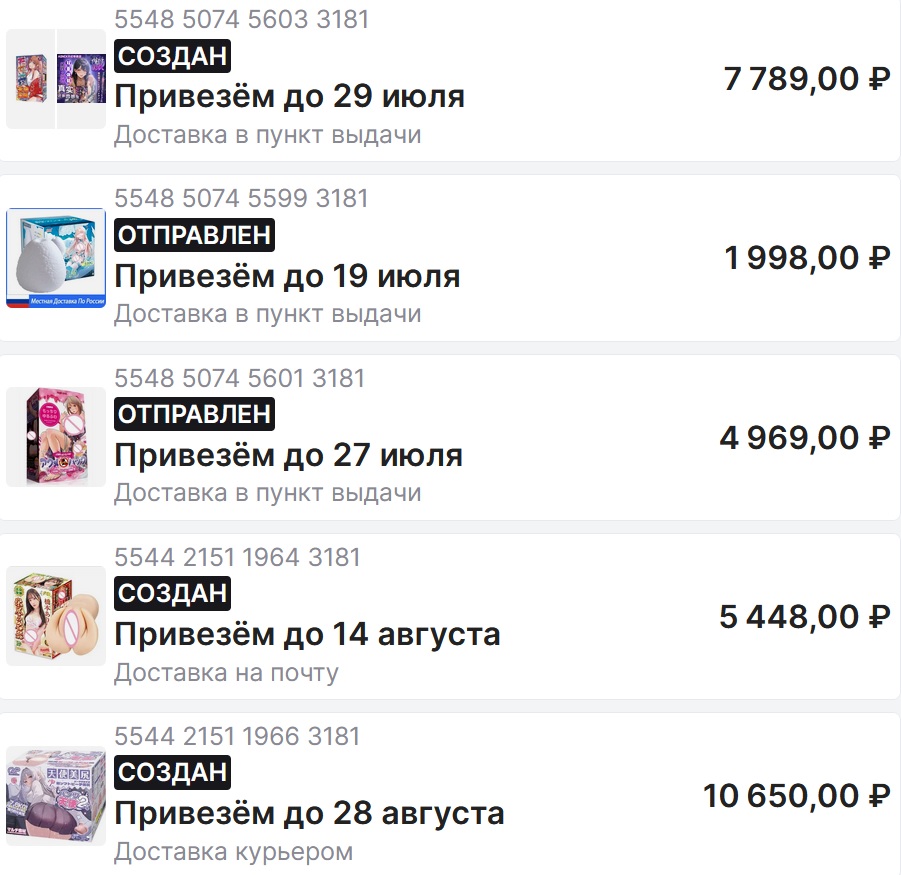
Task: Open product thumbnail of order 5548 5074 5599 3181
Action: pyautogui.click(x=56, y=258)
